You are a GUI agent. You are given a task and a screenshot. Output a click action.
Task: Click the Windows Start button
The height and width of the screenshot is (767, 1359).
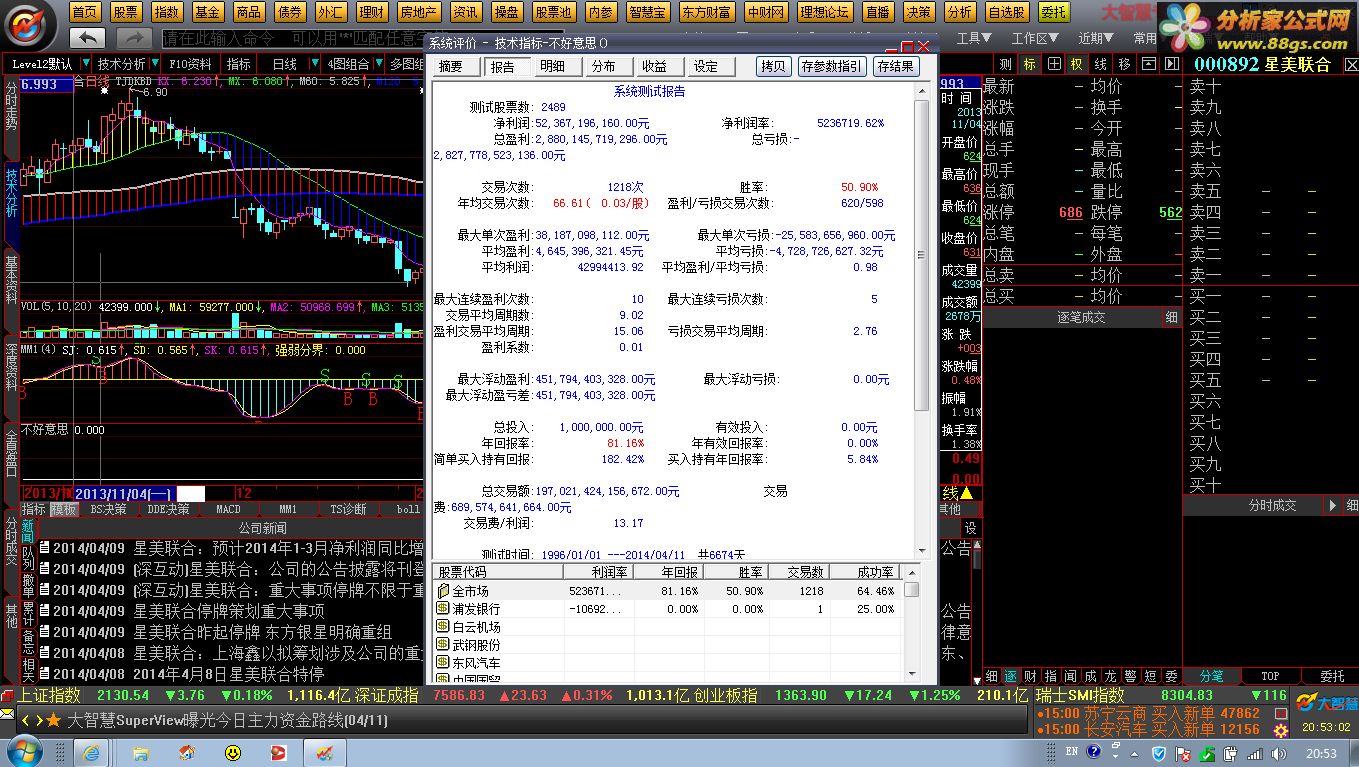(24, 751)
